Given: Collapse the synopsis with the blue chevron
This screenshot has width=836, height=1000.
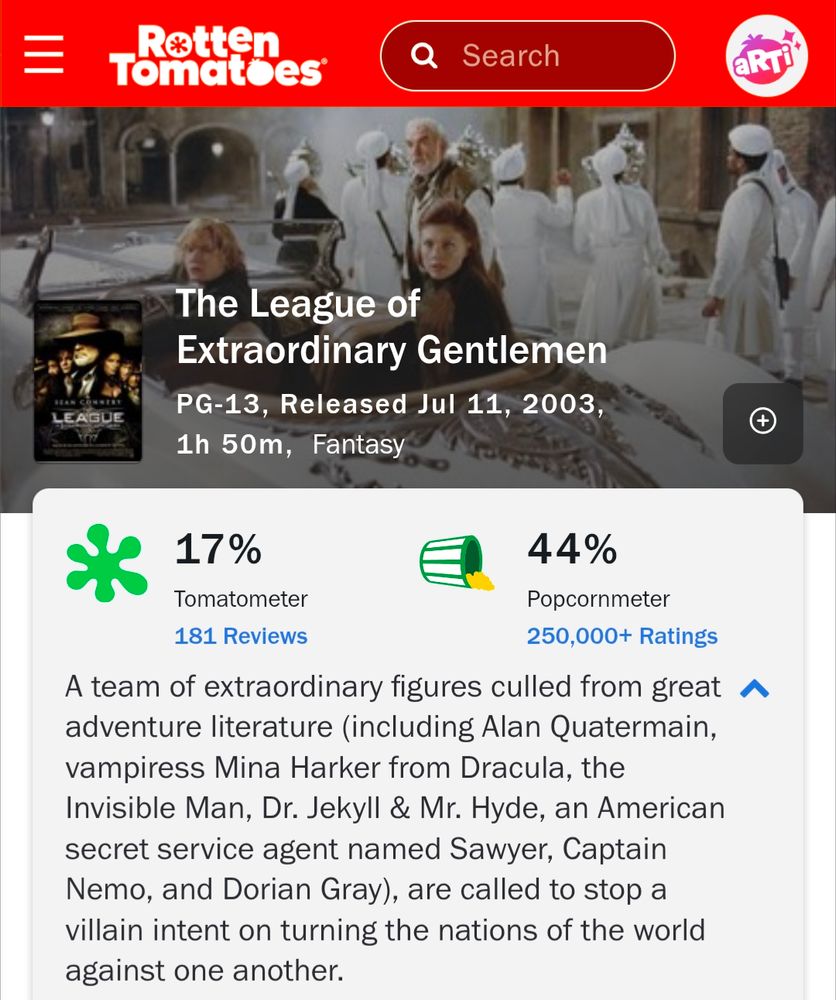Looking at the screenshot, I should click(754, 689).
